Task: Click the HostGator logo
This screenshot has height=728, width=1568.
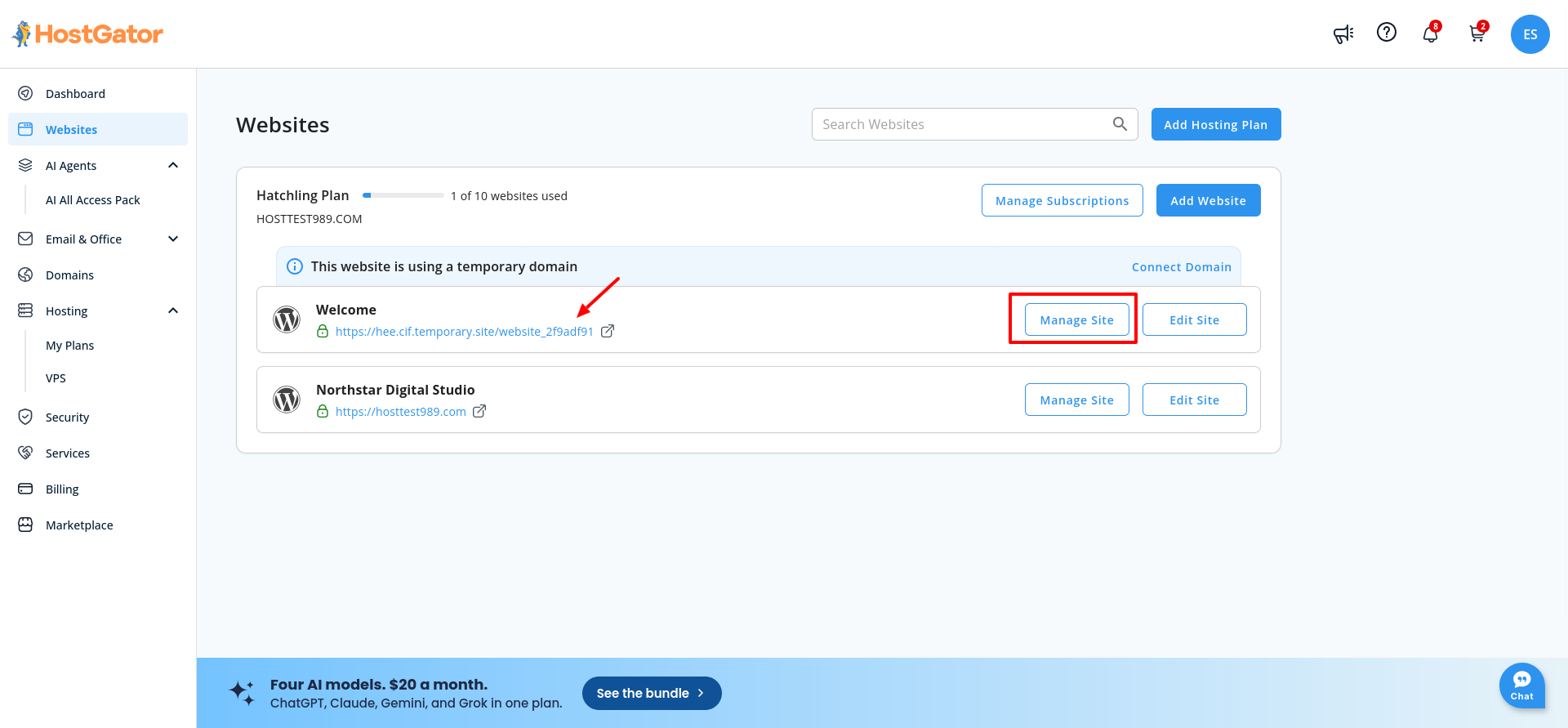Action: [87, 34]
